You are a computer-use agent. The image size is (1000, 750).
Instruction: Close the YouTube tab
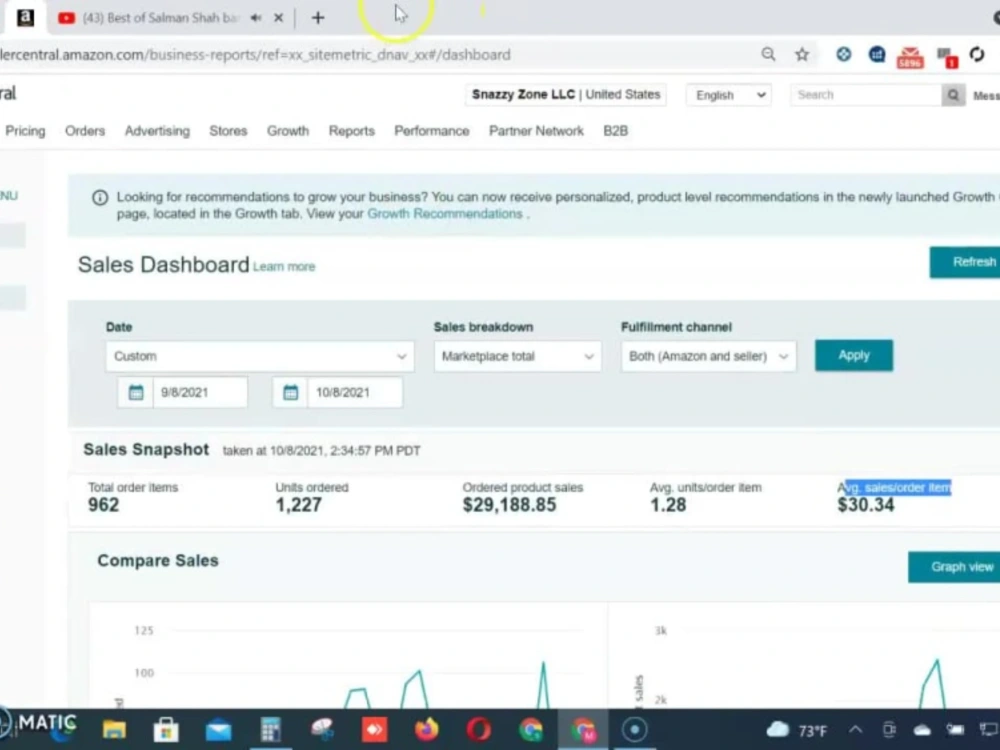(x=279, y=18)
